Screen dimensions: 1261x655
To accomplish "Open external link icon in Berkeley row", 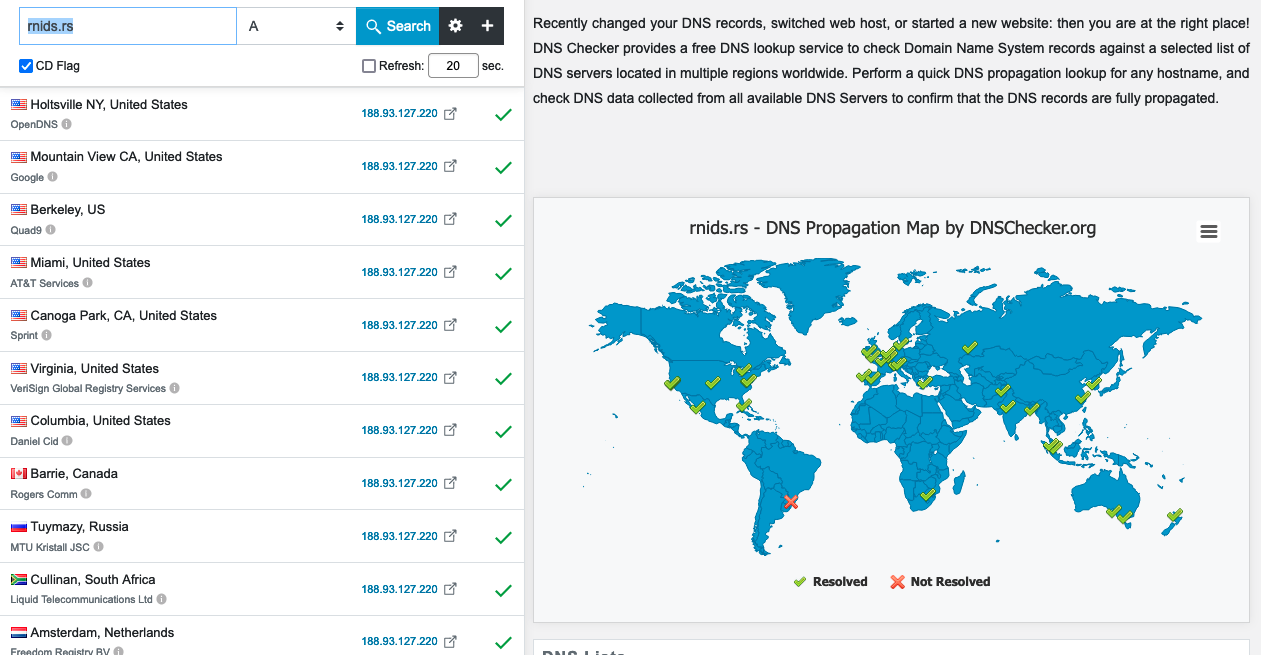I will tap(450, 219).
